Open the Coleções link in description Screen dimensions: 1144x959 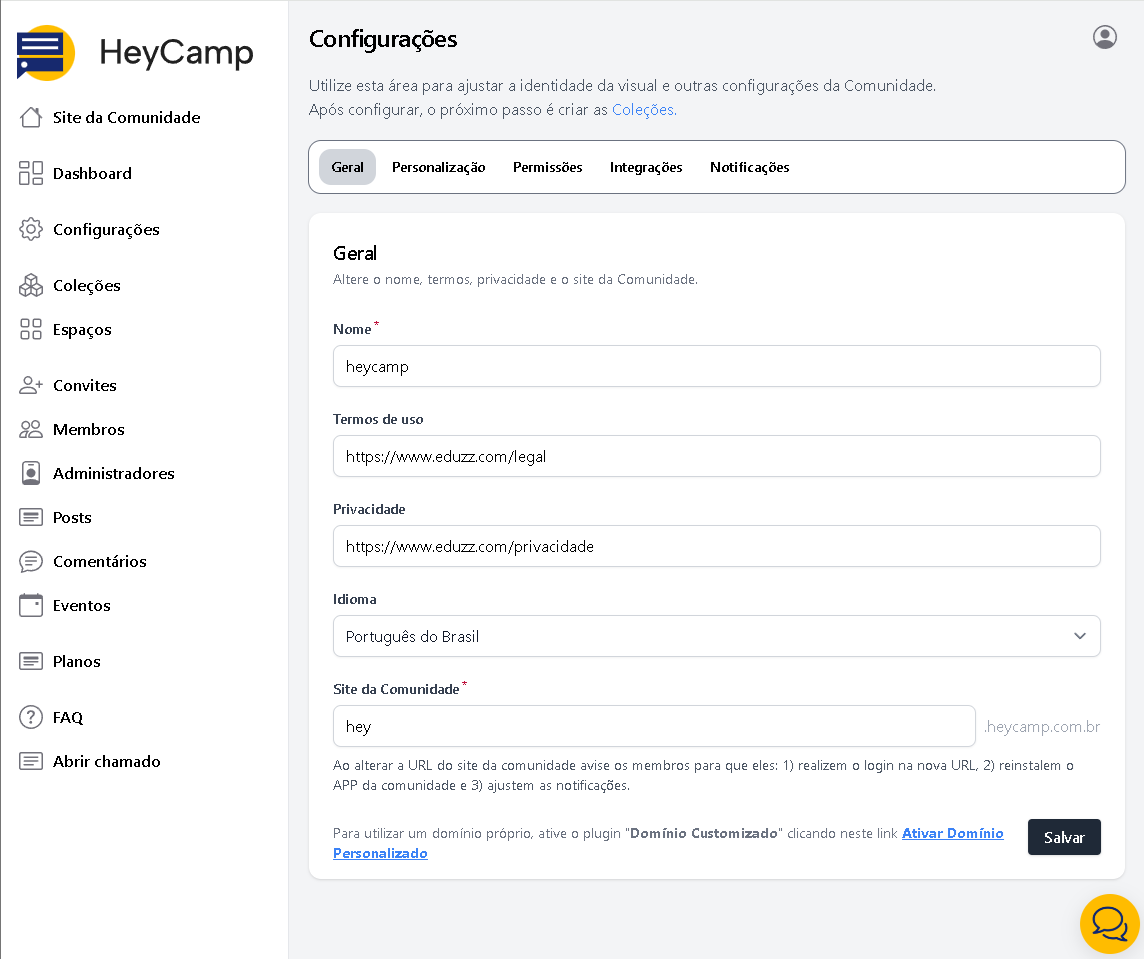[643, 110]
